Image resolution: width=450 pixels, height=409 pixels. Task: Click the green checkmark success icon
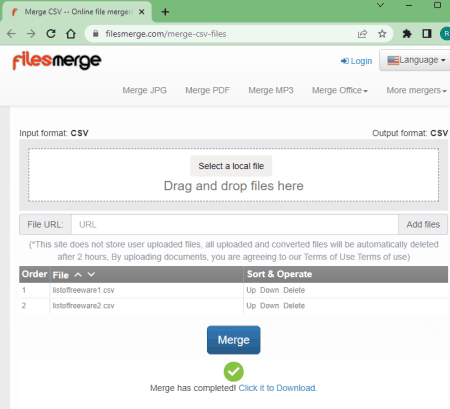tap(233, 372)
